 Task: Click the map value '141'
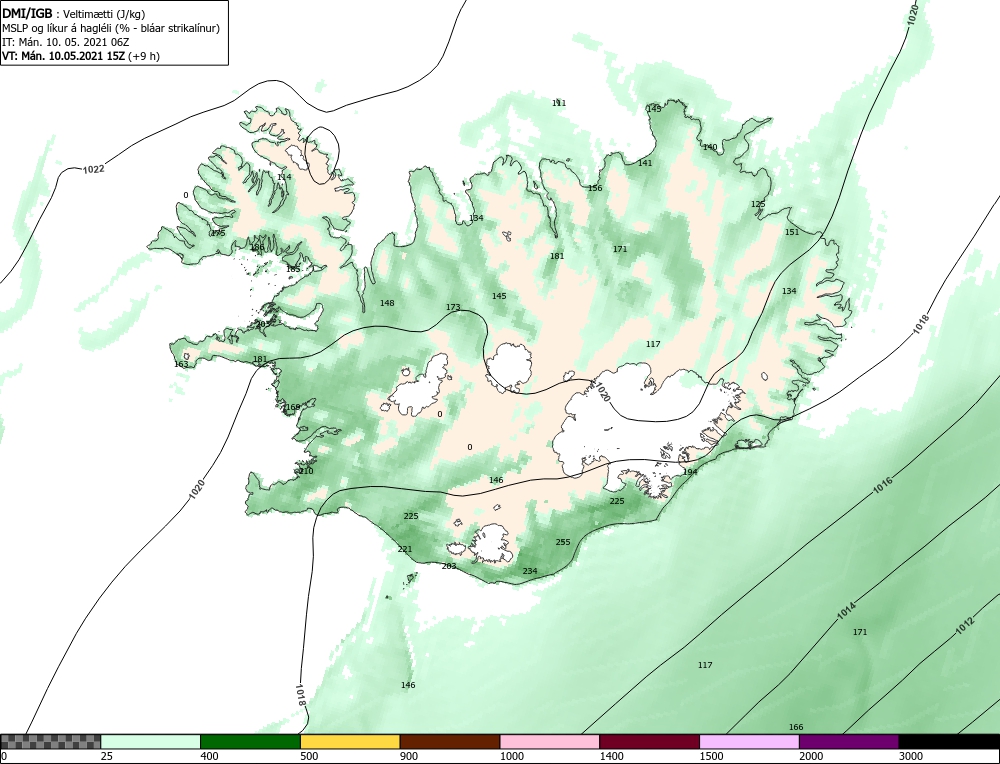[x=645, y=163]
